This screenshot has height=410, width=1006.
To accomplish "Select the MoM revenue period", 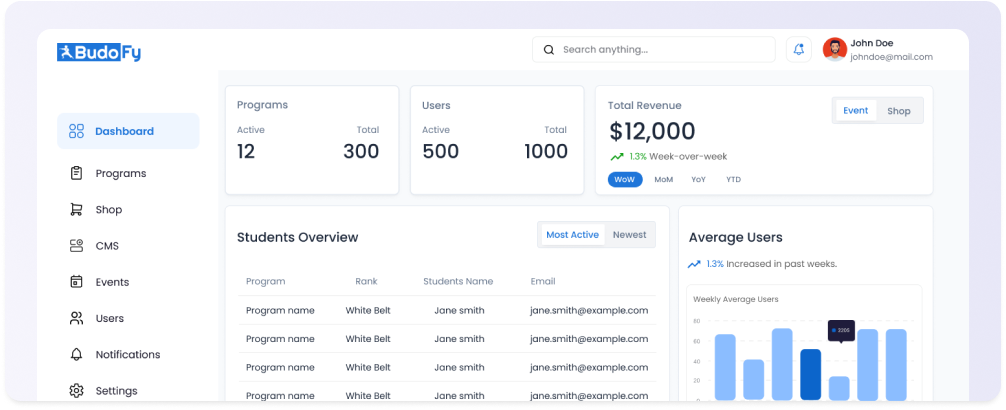I will click(663, 180).
